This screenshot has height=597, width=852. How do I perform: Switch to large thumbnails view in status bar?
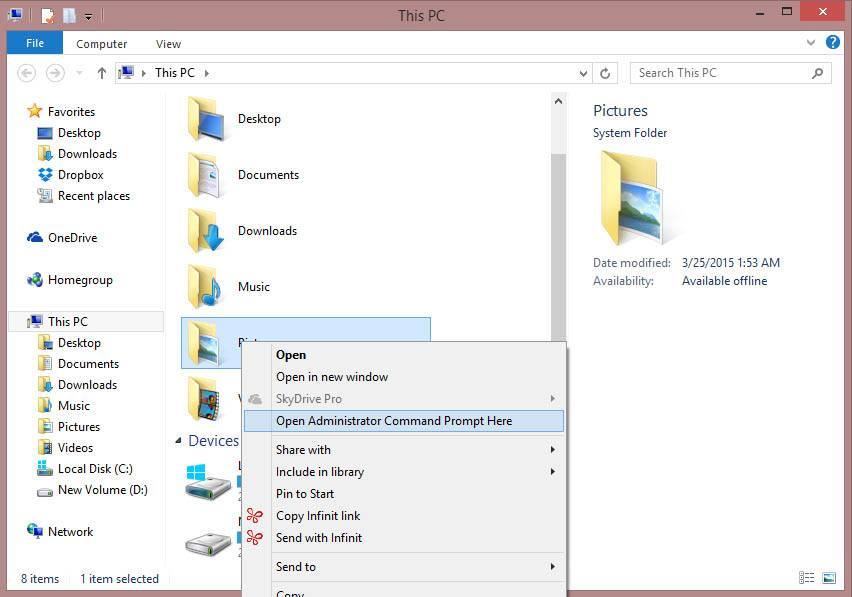829,578
